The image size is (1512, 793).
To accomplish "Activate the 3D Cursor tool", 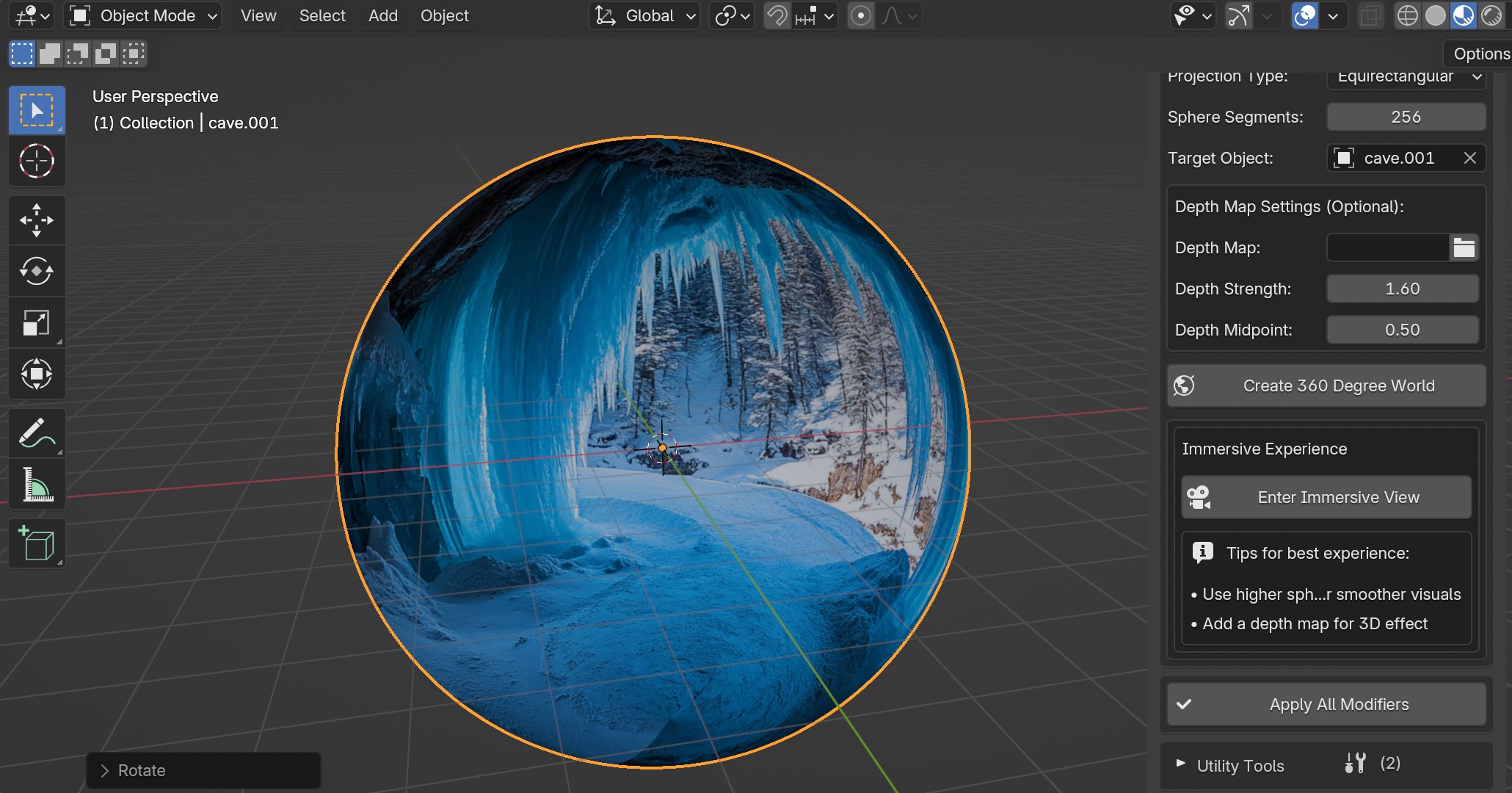I will click(x=37, y=162).
